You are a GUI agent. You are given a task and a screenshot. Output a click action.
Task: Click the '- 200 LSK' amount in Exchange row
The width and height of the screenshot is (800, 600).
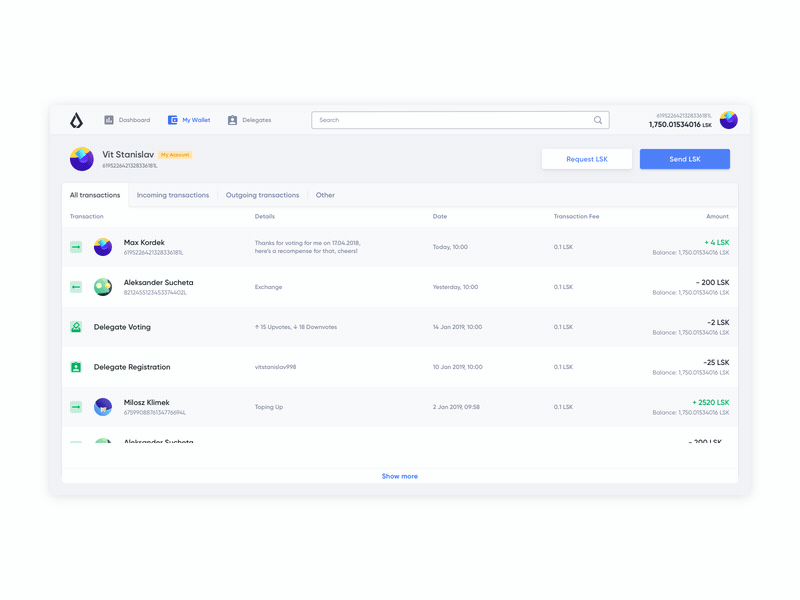tap(713, 282)
